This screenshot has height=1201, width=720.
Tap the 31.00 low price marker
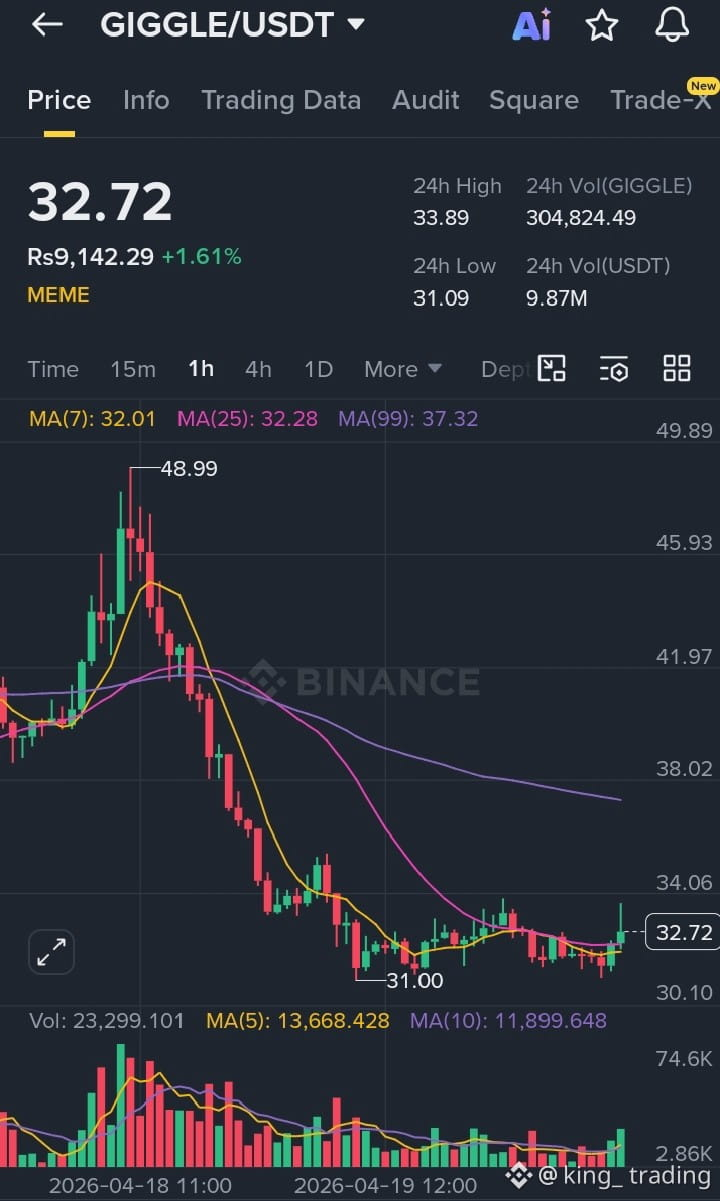click(x=415, y=981)
